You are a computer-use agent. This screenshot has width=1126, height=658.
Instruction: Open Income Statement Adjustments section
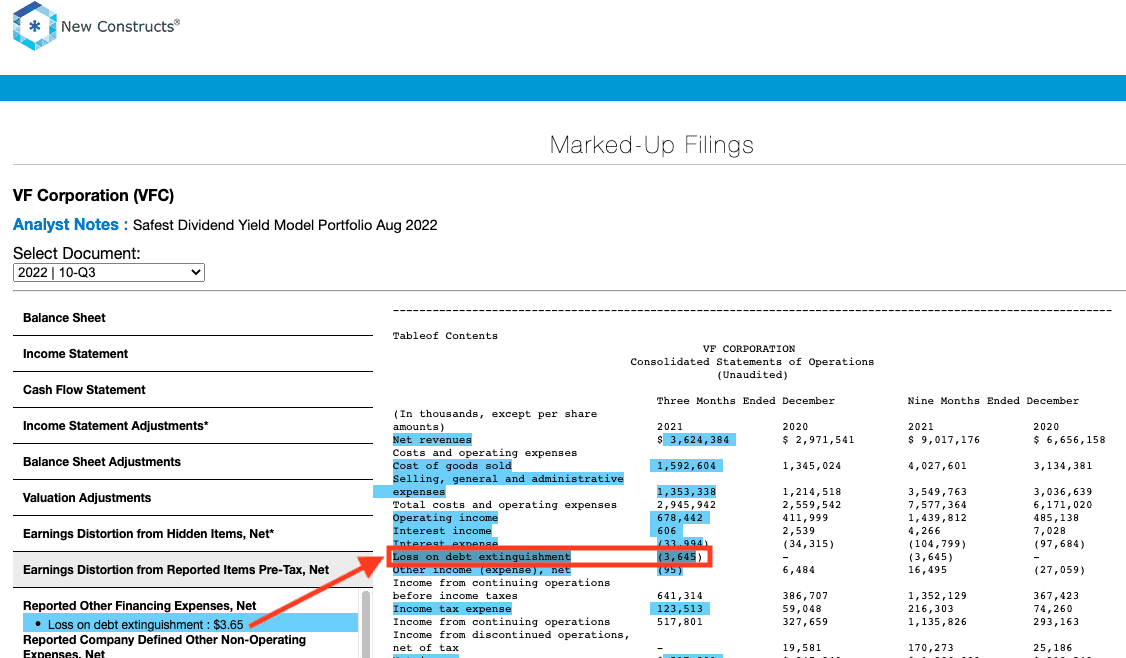192,425
